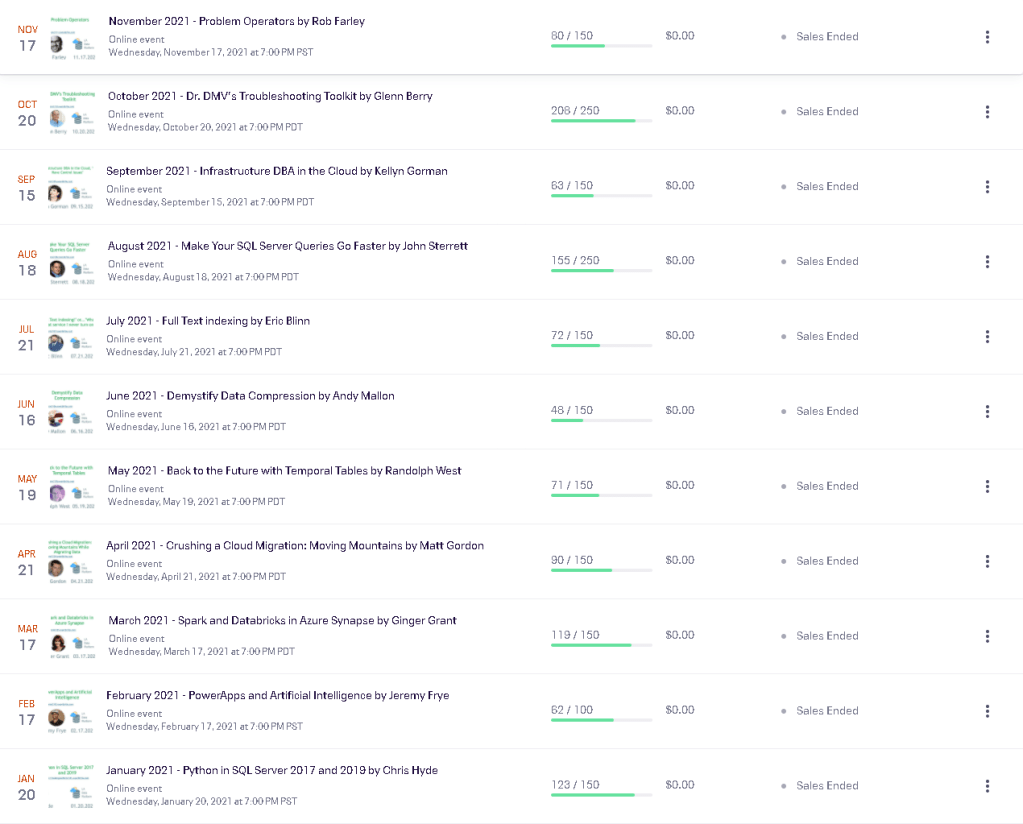Click the March 2021 Ginger Grant event thumbnail
The image size is (1023, 824).
click(x=72, y=637)
